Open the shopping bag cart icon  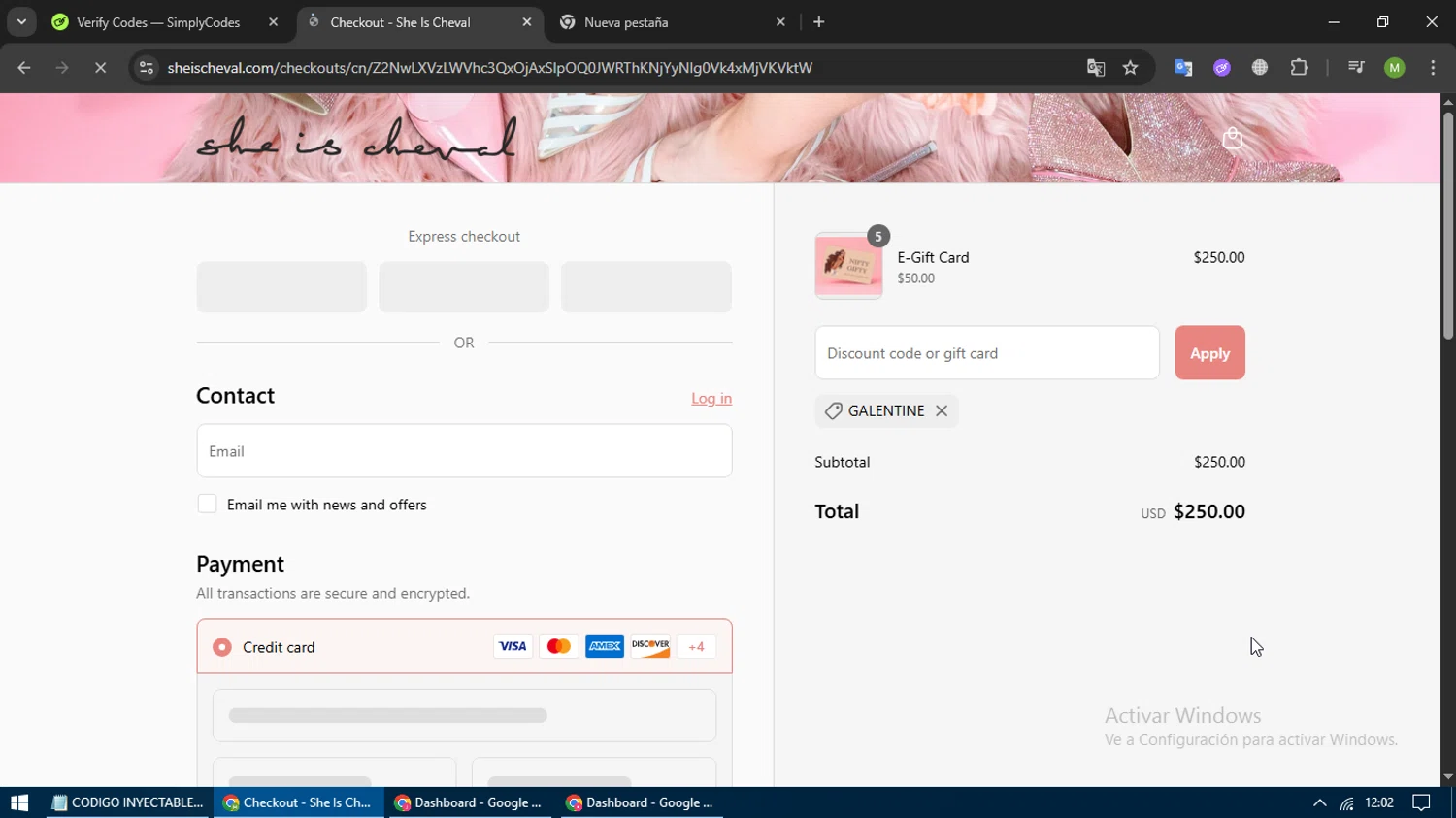point(1233,139)
